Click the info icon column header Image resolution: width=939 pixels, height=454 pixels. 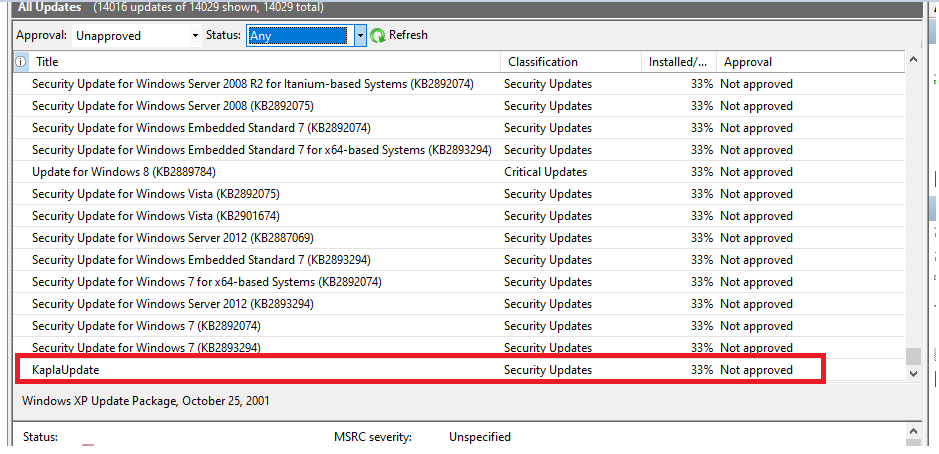[x=22, y=62]
